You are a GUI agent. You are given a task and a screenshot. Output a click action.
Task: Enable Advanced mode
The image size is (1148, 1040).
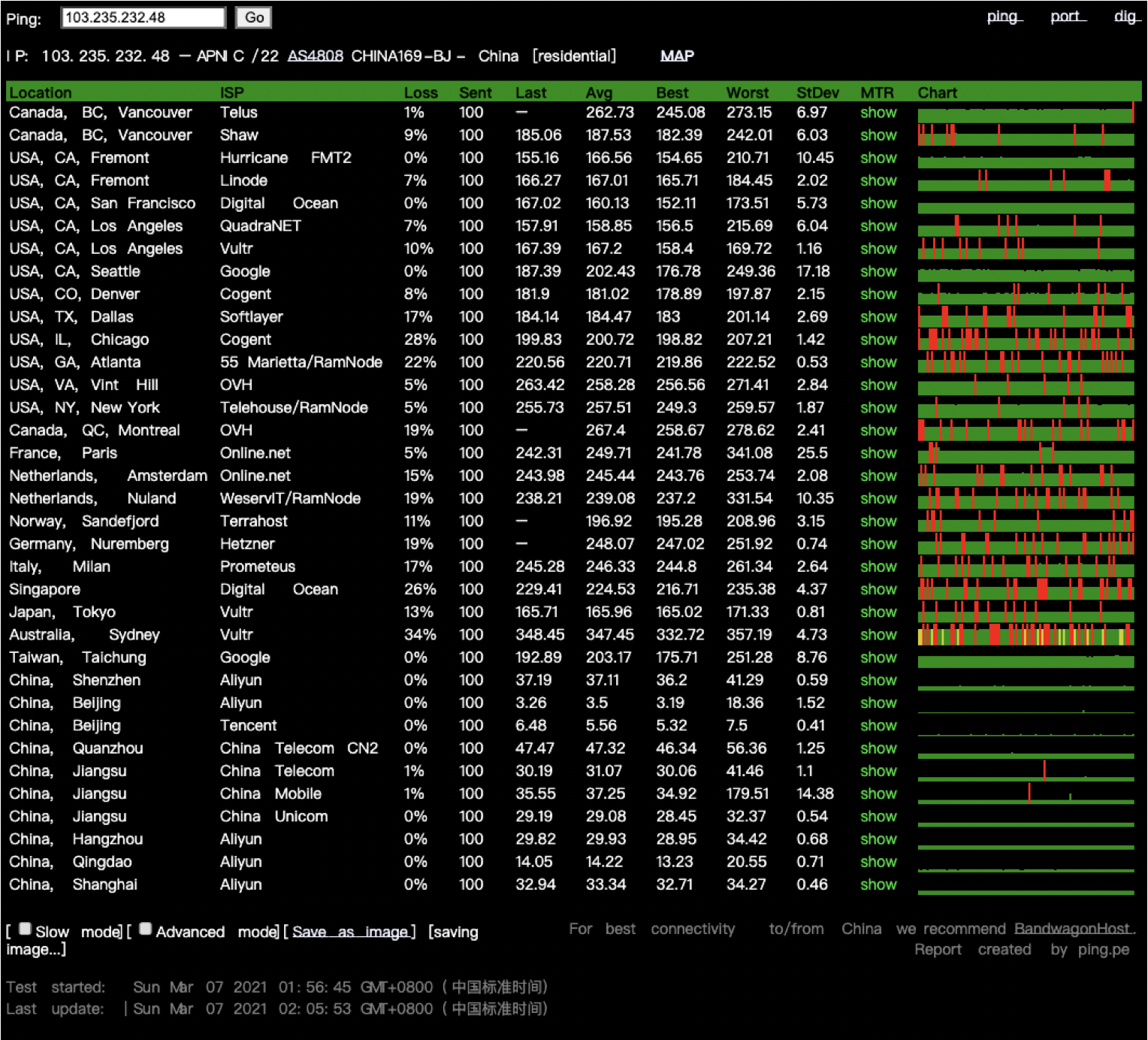click(146, 928)
